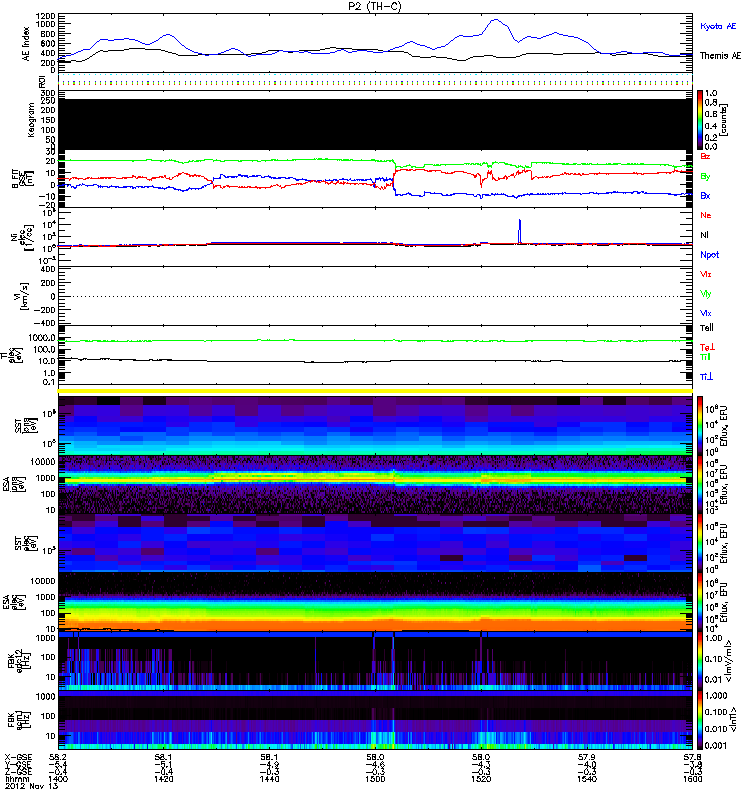Click the "300" tick on Keogram axis

click(47, 93)
